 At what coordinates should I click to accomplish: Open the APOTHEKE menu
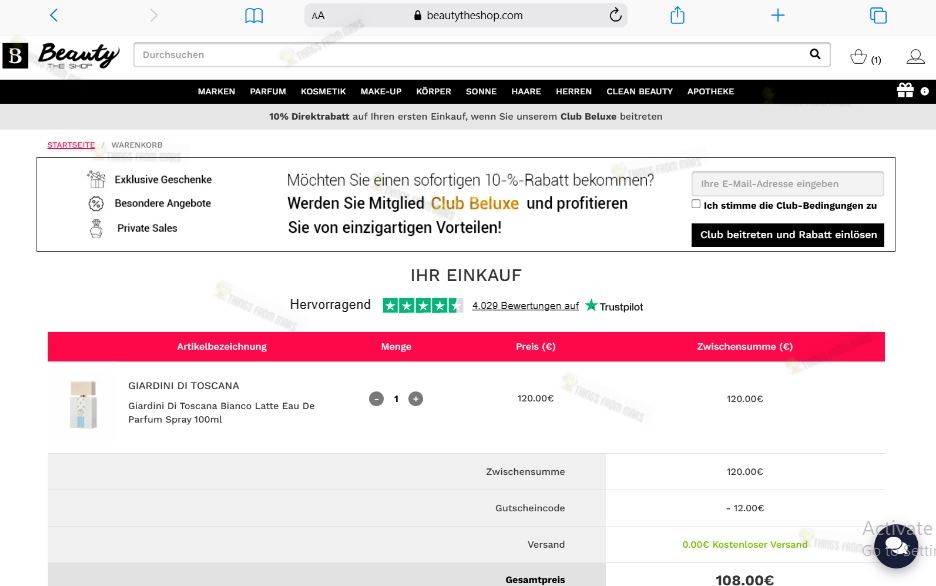pyautogui.click(x=710, y=91)
